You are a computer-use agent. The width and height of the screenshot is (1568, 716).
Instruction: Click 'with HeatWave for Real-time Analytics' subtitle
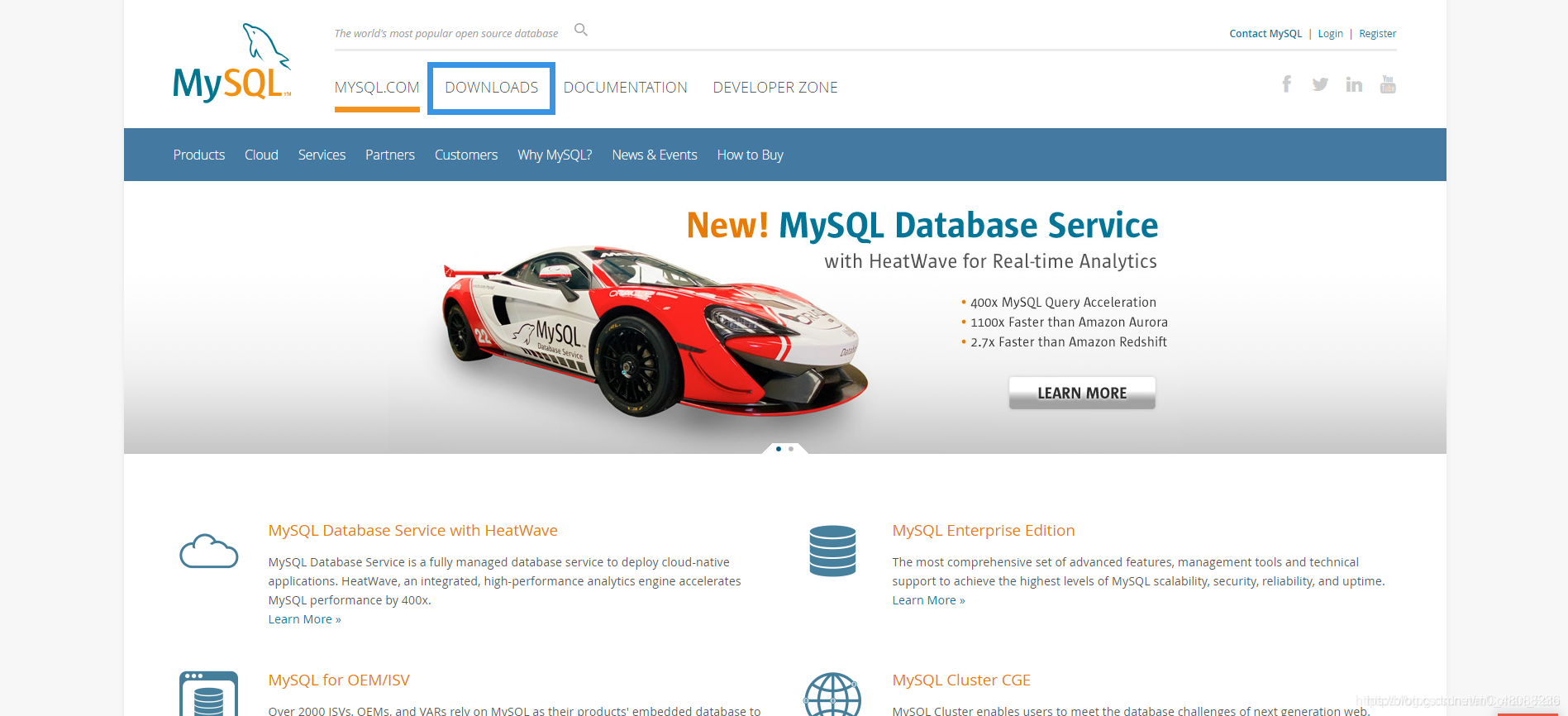pos(990,261)
